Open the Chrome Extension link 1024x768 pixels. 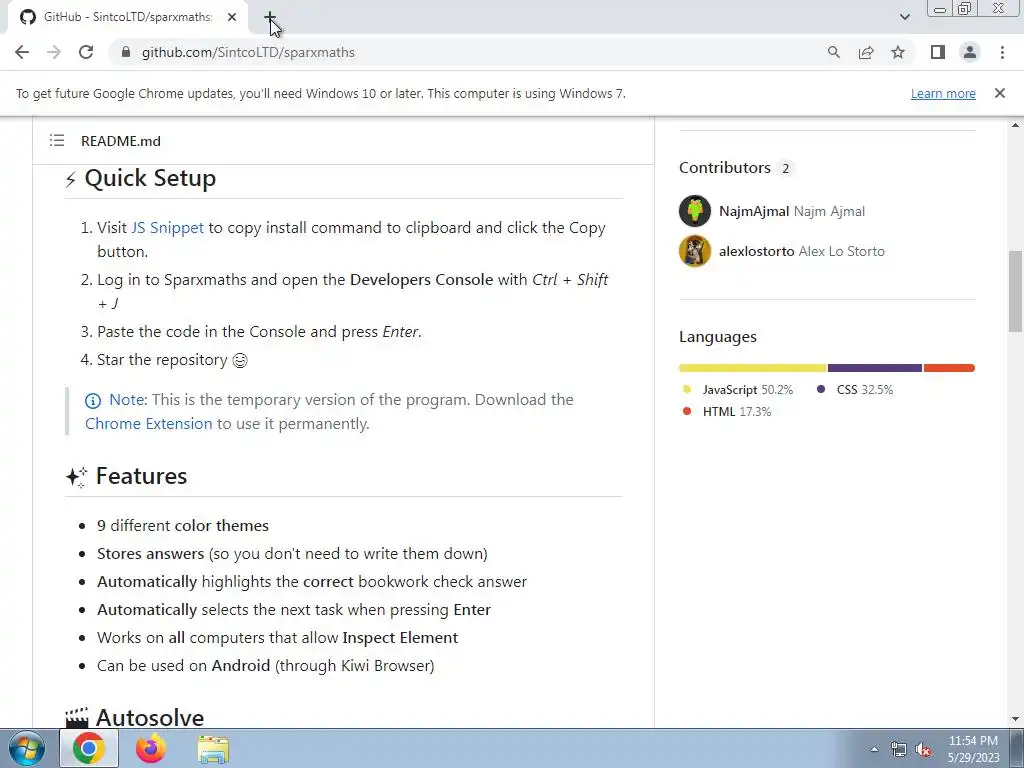(149, 424)
